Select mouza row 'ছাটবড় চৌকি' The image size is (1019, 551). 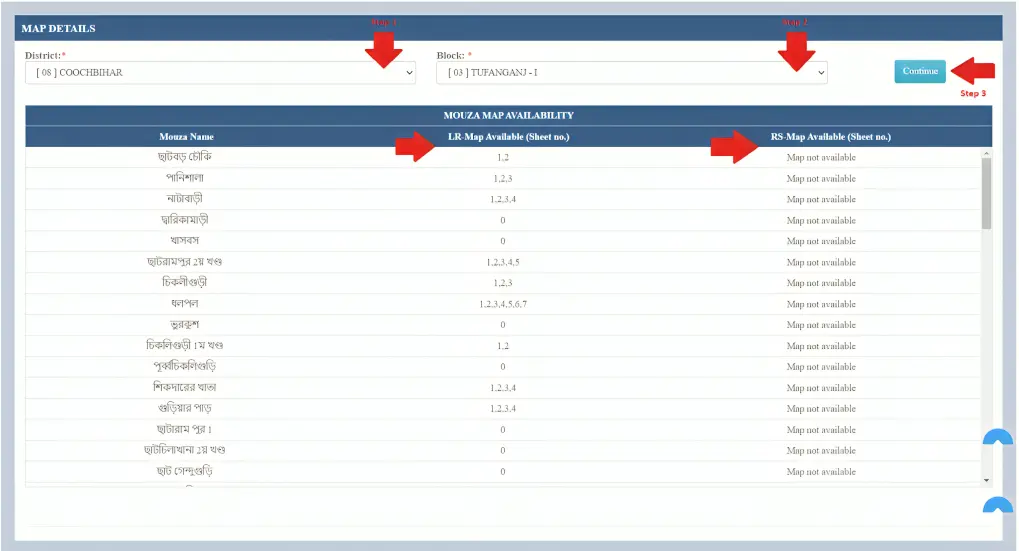tap(502, 157)
